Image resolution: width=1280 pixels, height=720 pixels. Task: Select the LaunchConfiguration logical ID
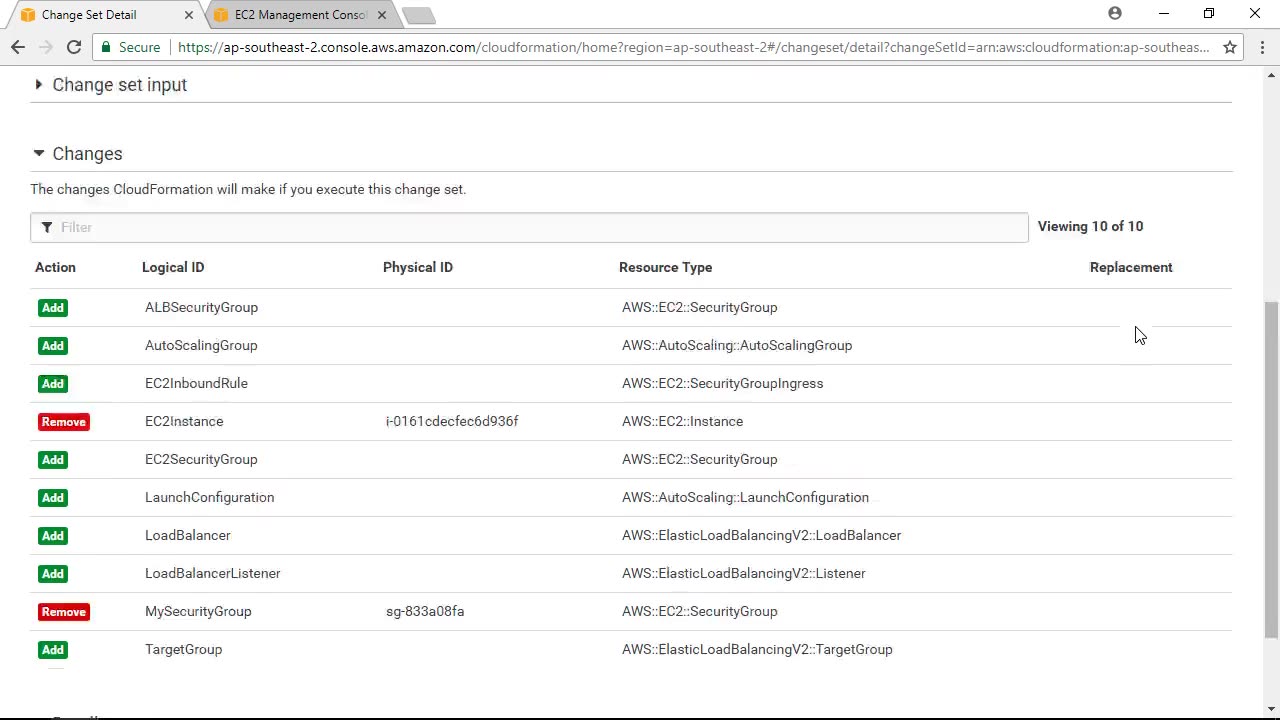pyautogui.click(x=209, y=497)
